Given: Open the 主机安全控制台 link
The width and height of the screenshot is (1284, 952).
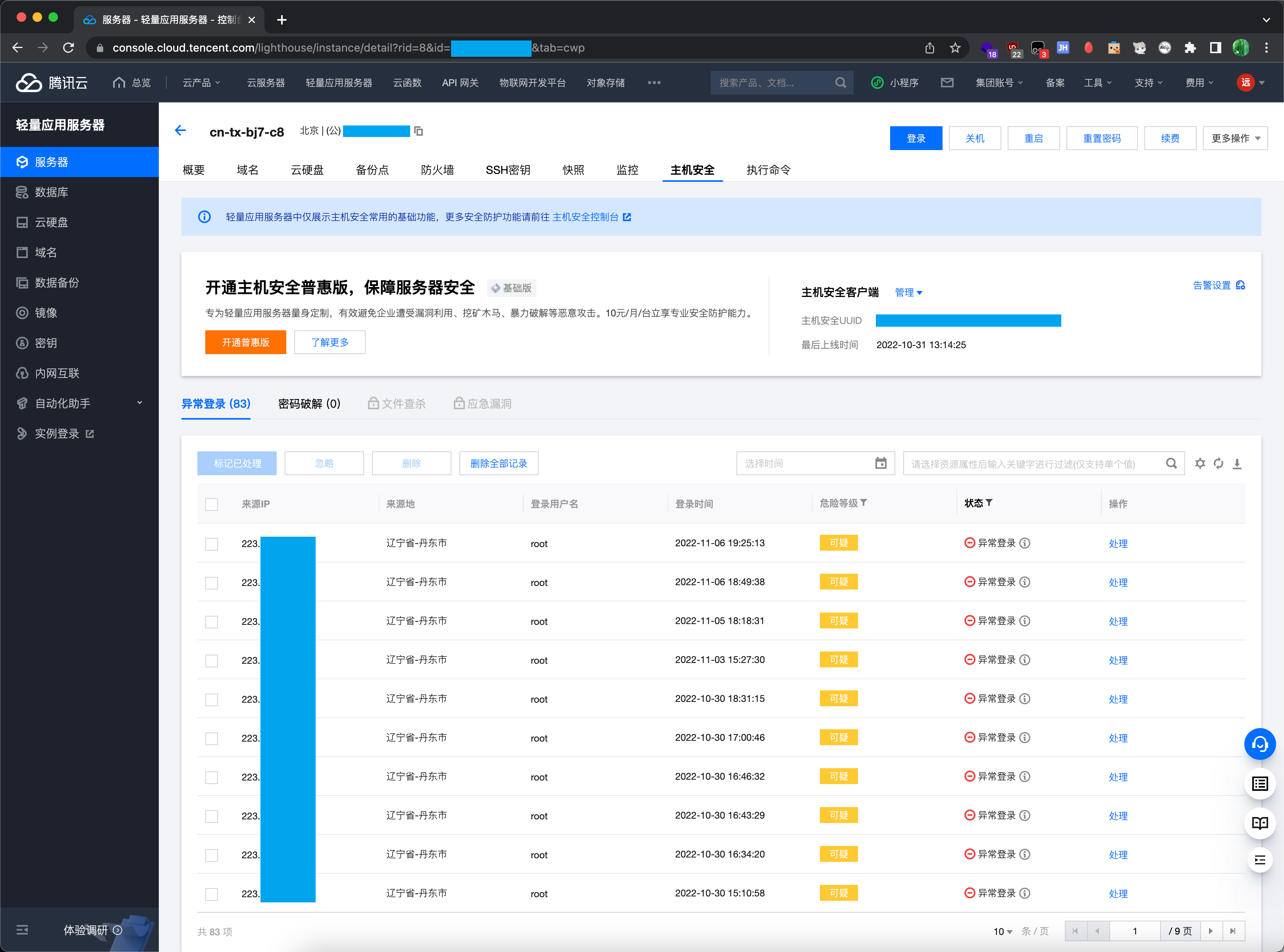Looking at the screenshot, I should (591, 217).
